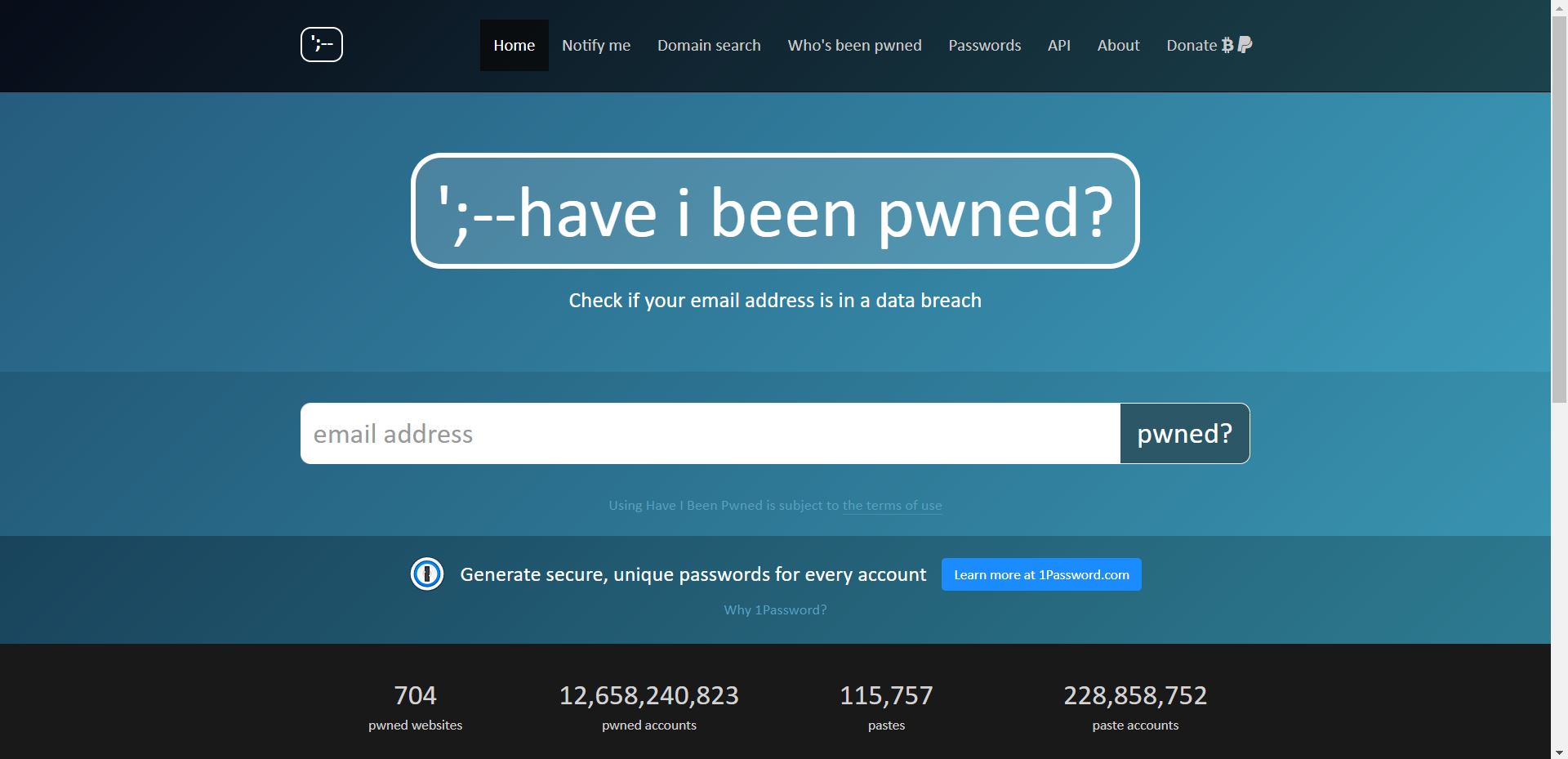This screenshot has height=759, width=1568.
Task: Click the HIBP logo icon in header
Action: [x=322, y=45]
